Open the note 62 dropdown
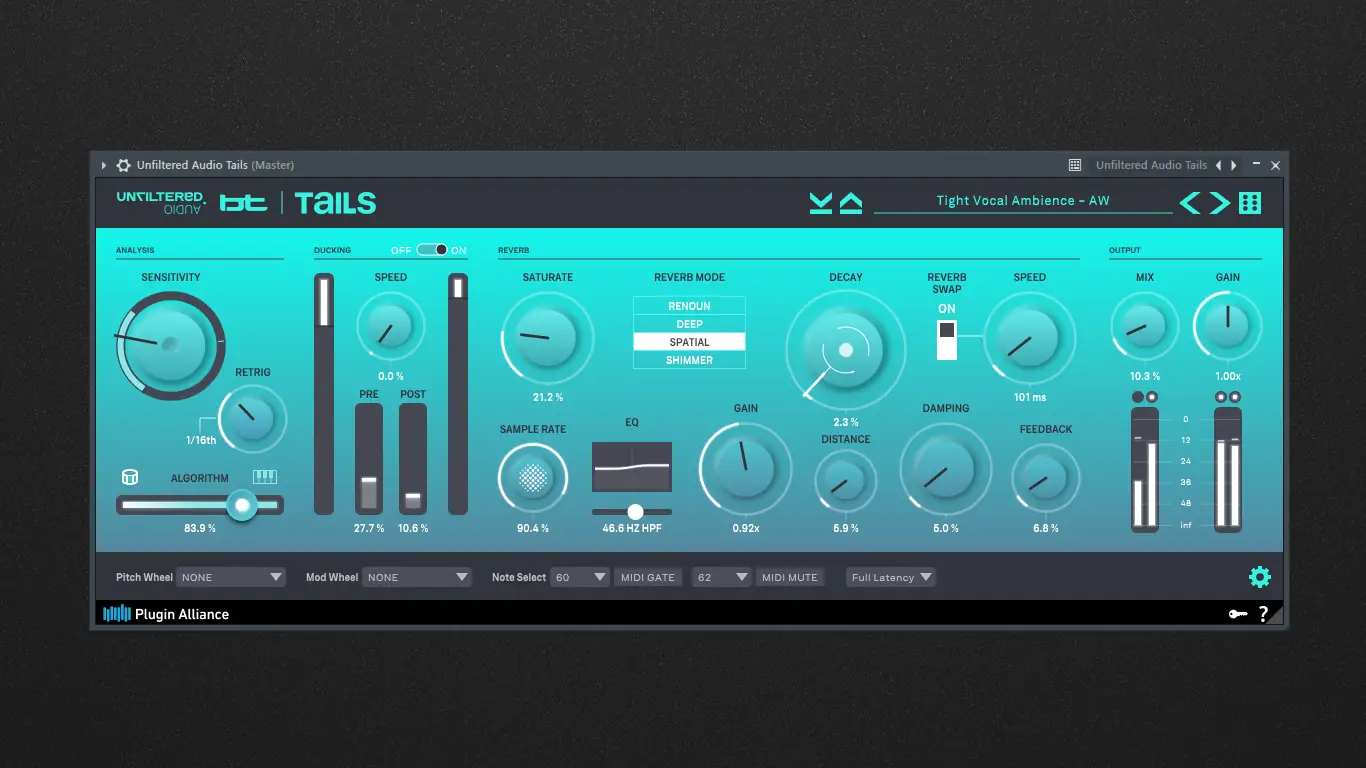Screen dimensions: 1366x768 pyautogui.click(x=721, y=577)
